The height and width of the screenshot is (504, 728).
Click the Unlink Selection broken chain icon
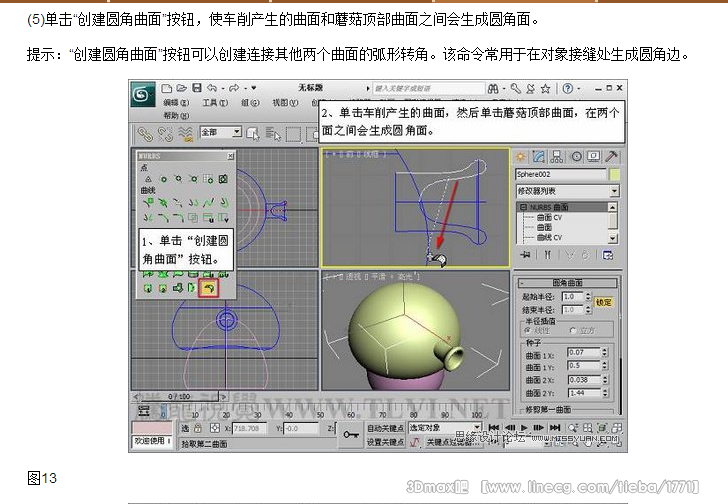click(x=165, y=134)
